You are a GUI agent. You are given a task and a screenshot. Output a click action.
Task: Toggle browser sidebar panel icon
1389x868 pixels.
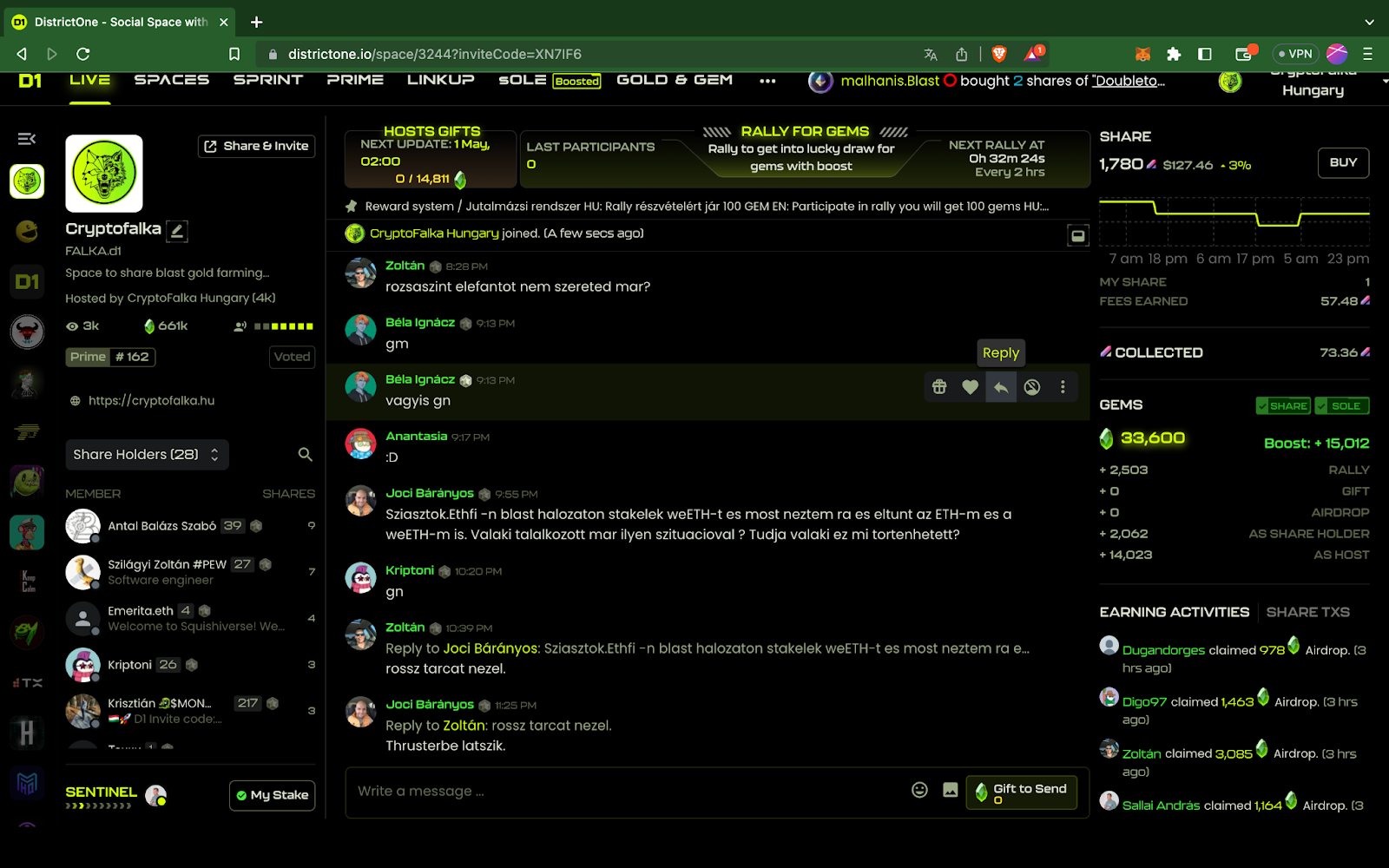click(x=1205, y=54)
